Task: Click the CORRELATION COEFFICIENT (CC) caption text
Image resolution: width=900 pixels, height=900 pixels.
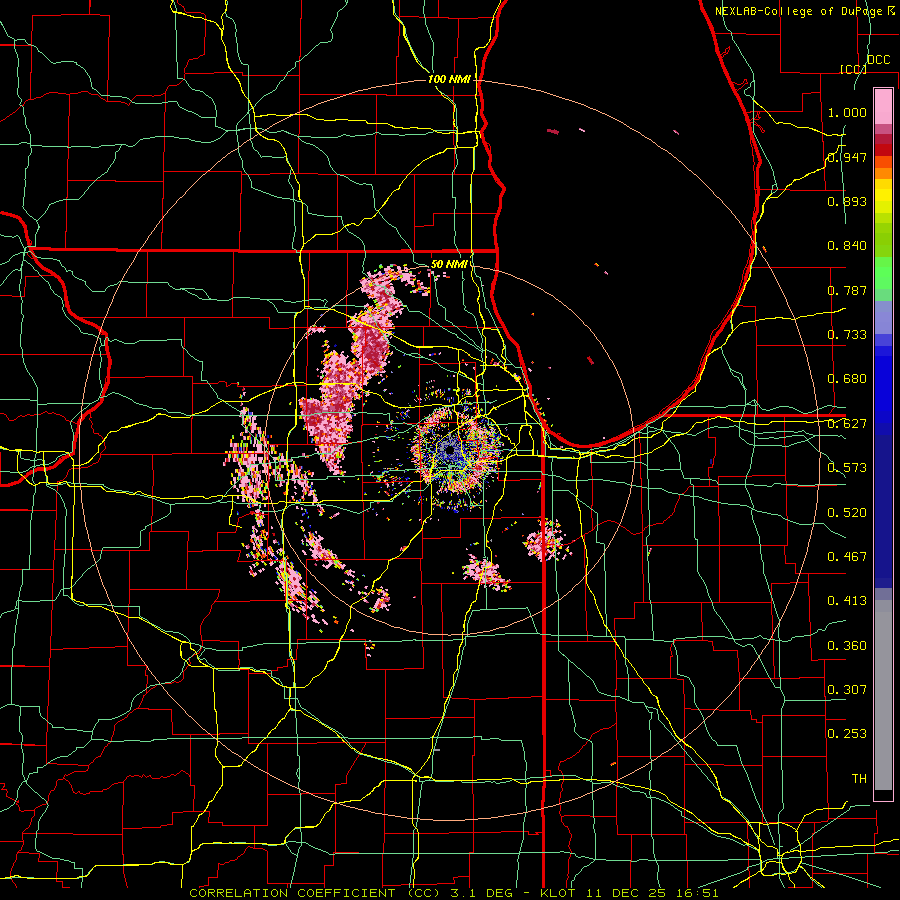Action: click(315, 893)
